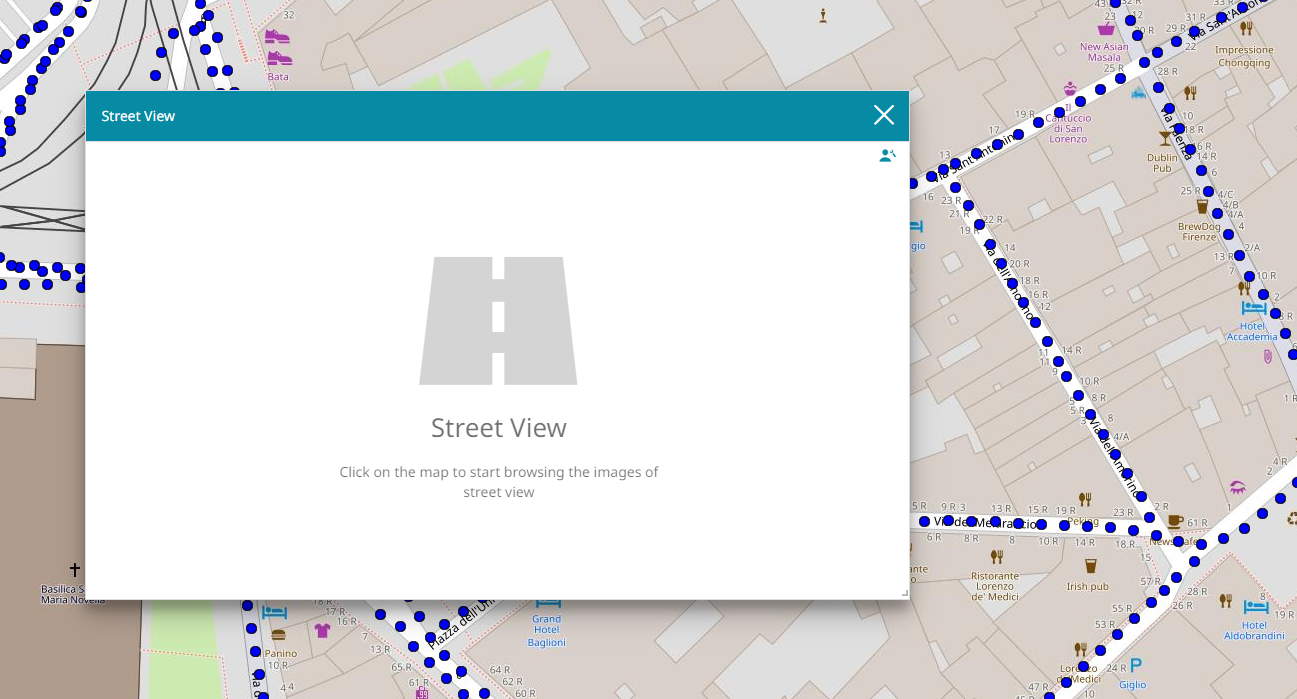Click the Impressione Chongqing restaurant icon

pos(1246,29)
